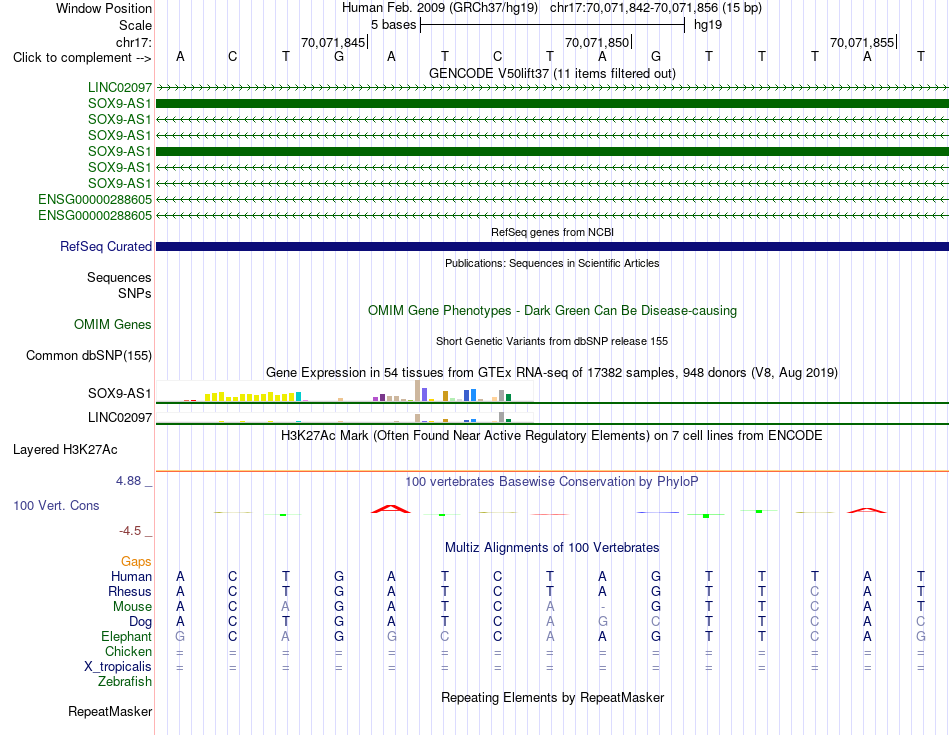The height and width of the screenshot is (735, 950).
Task: Click the Sequences track label
Action: point(119,278)
